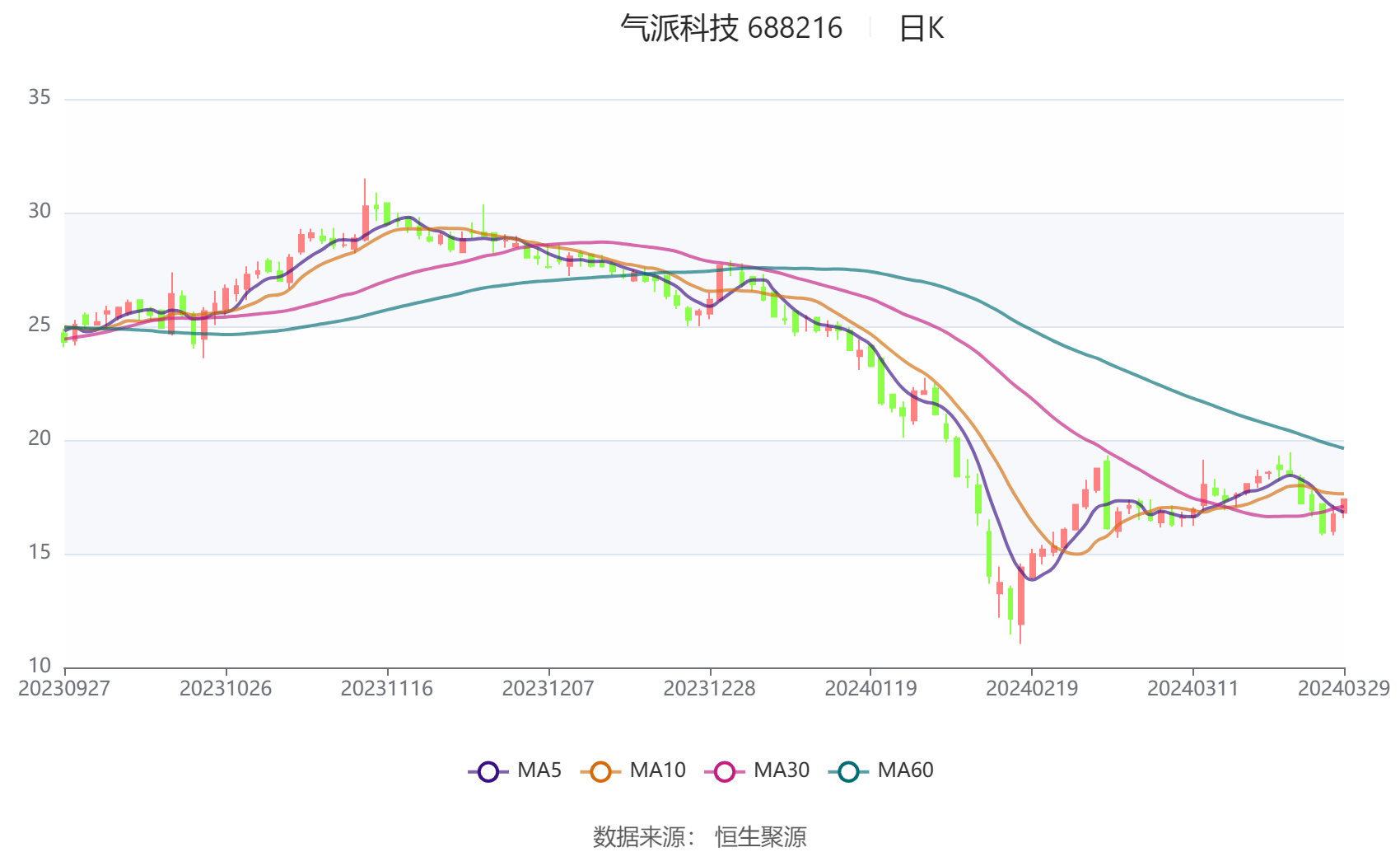
Task: Toggle the MA30 legend line
Action: pos(757,770)
